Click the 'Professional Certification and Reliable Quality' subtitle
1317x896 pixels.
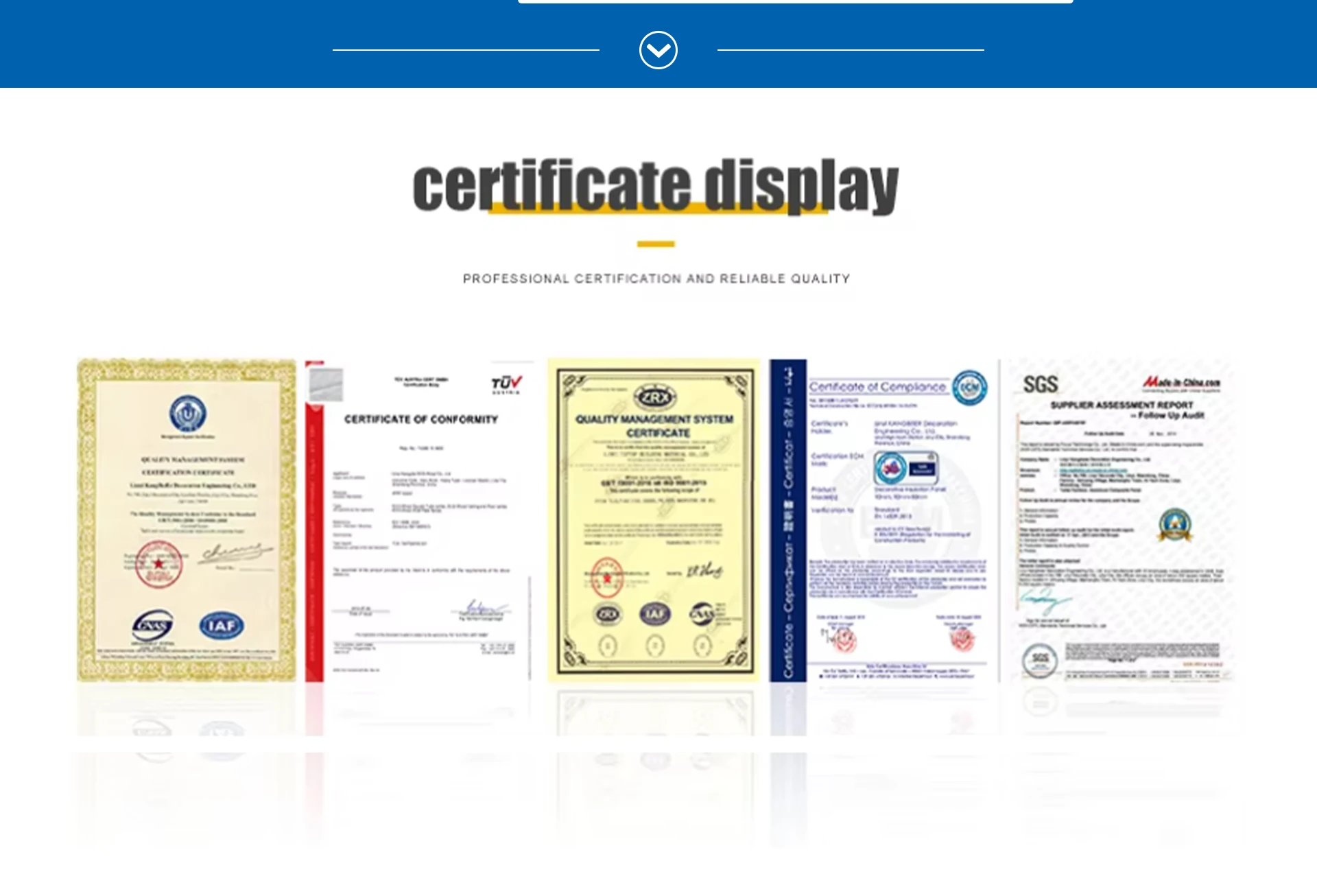(x=656, y=279)
